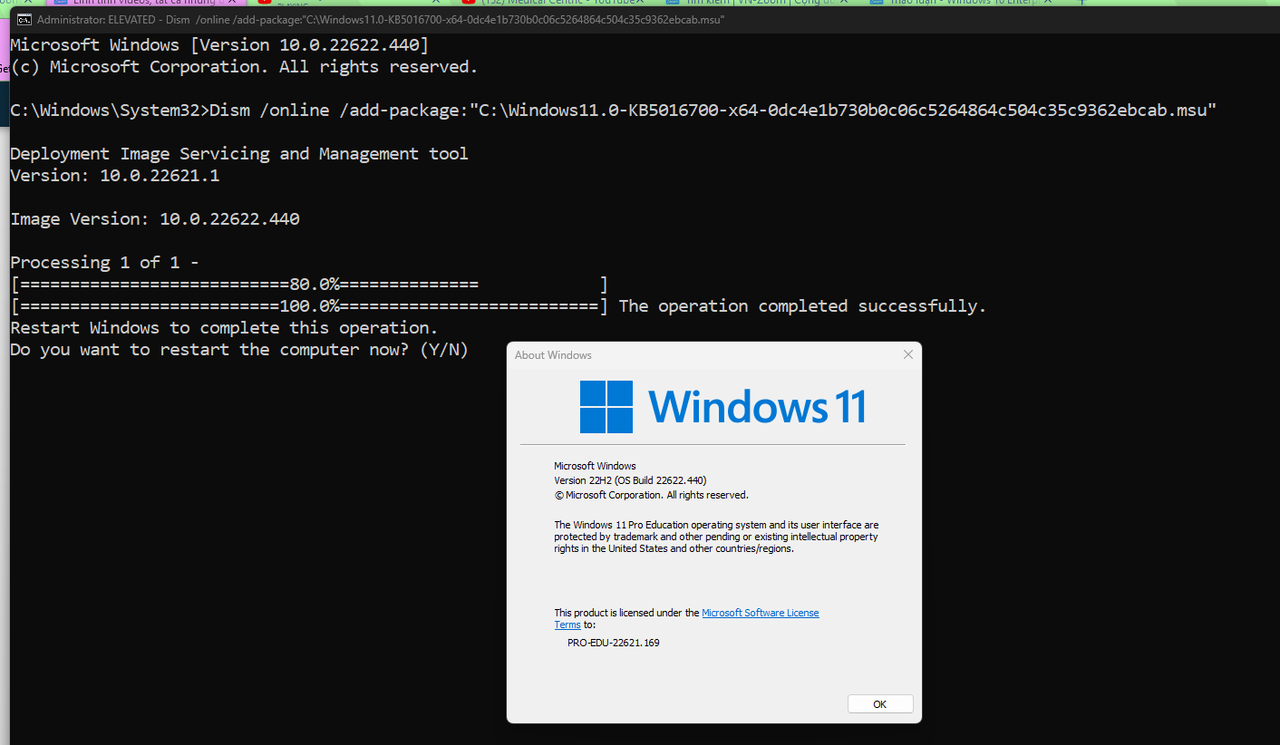Click the 'Windows 11' wordmark in dialog
The image size is (1280, 745).
click(757, 407)
